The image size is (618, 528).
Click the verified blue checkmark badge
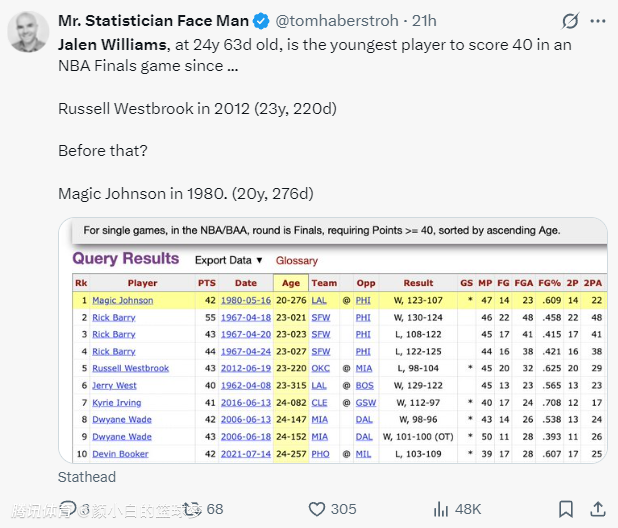261,21
